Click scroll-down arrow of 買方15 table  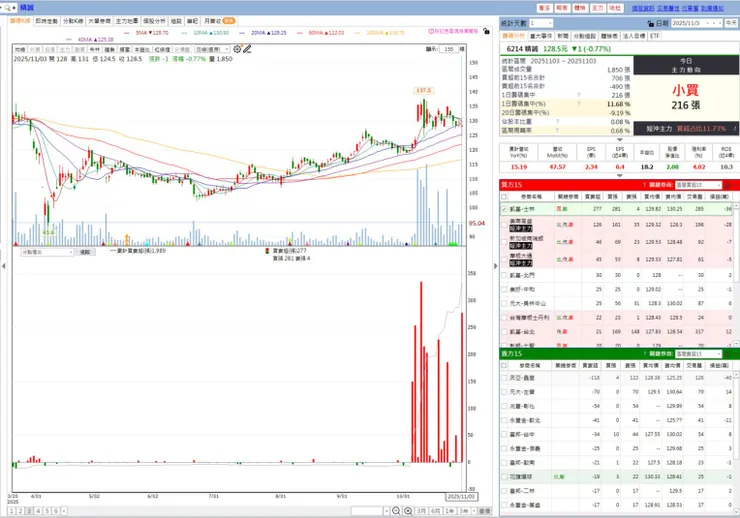[737, 344]
